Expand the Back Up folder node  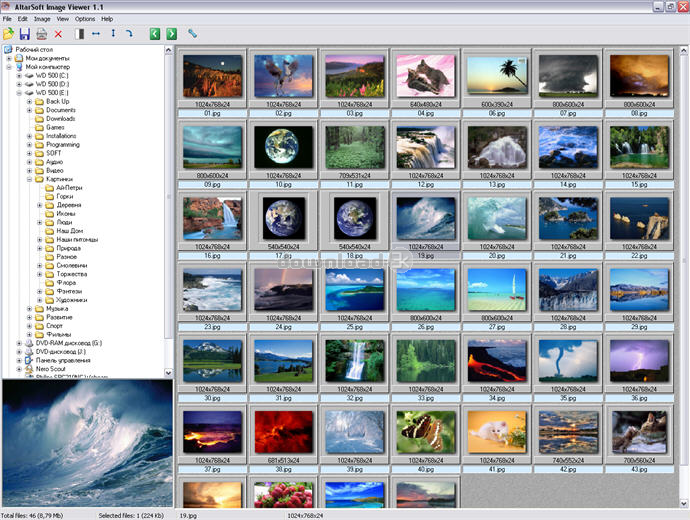pyautogui.click(x=29, y=102)
